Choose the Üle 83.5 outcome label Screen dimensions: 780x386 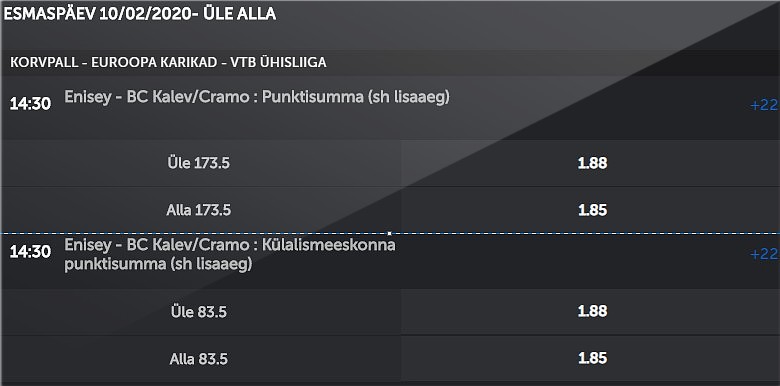[198, 312]
